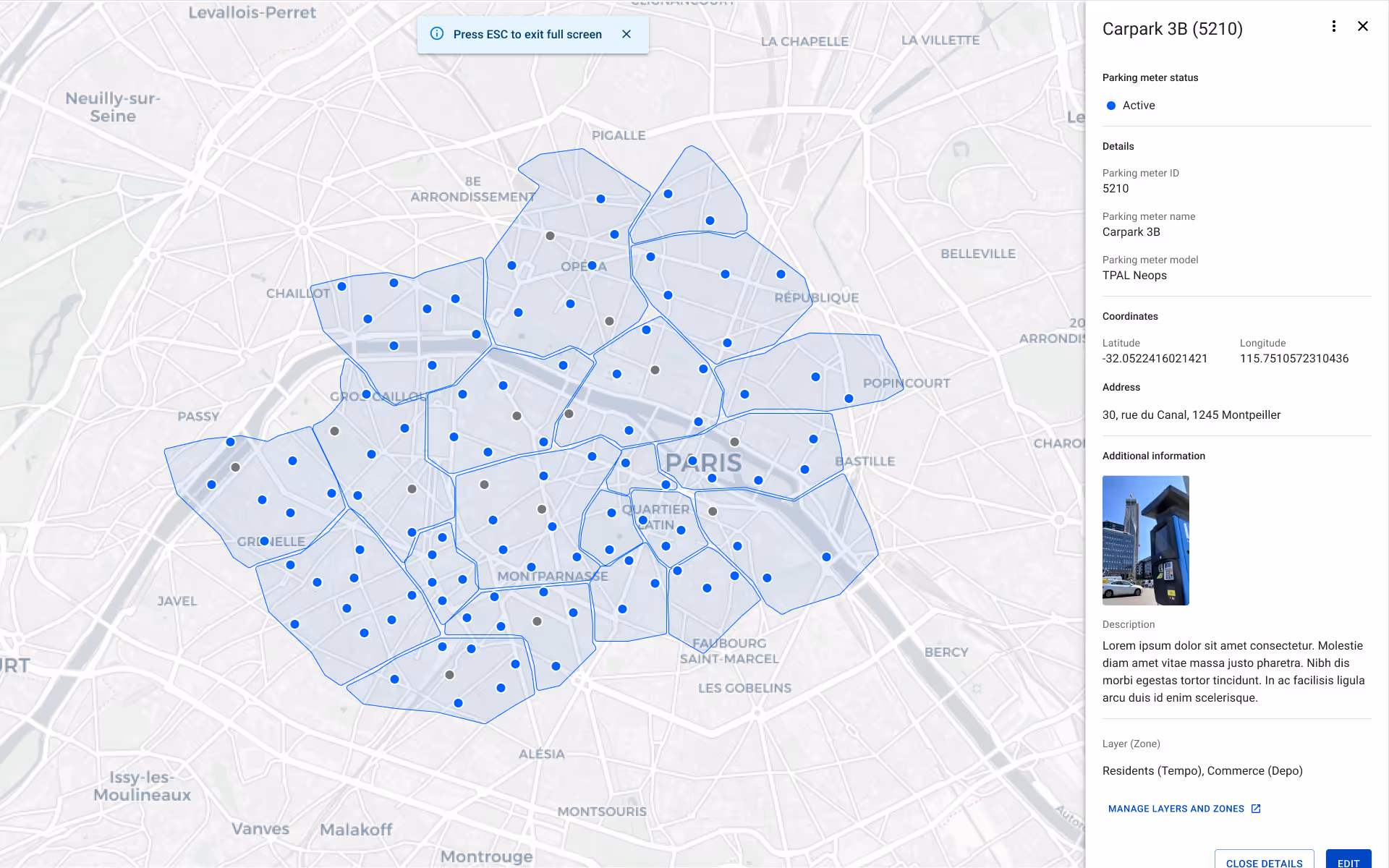Click the Montparnasse map label
The width and height of the screenshot is (1389, 868).
click(552, 576)
